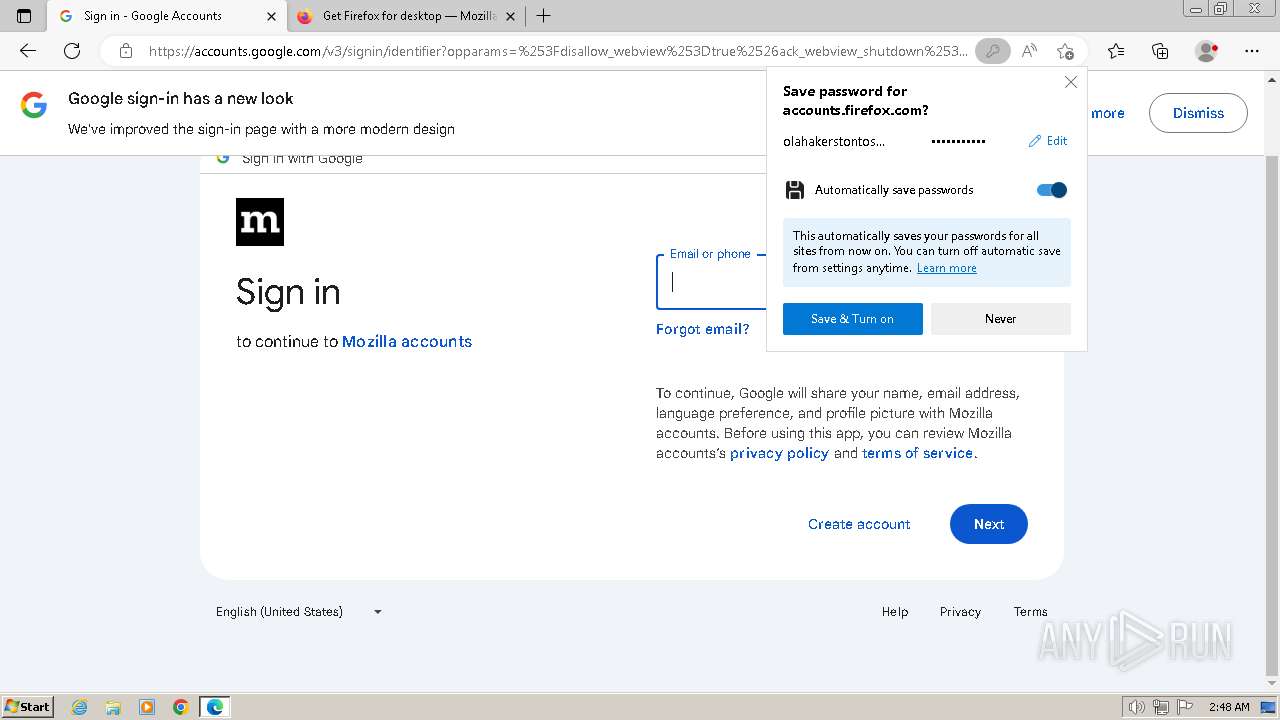Viewport: 1280px width, 720px height.
Task: Toggle Automatically save passwords switch
Action: click(1052, 190)
